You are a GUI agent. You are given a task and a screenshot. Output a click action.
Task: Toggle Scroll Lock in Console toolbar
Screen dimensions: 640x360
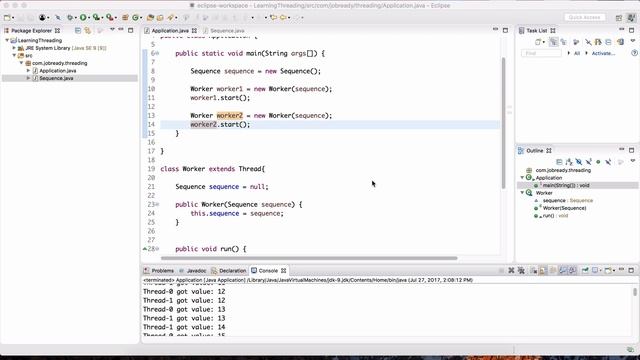[x=543, y=271]
